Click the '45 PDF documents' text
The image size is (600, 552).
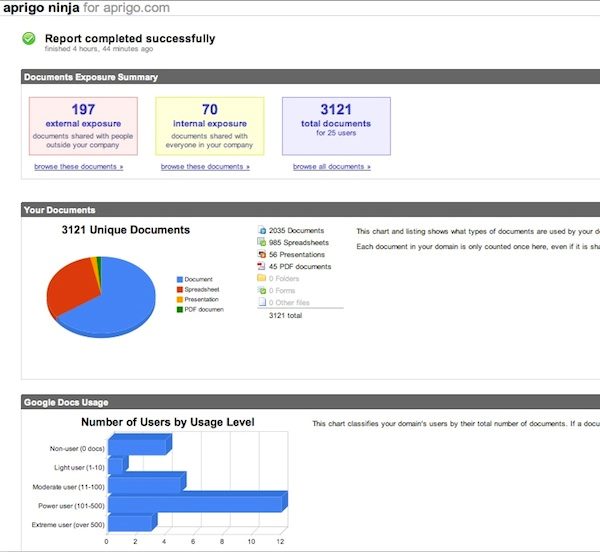(300, 267)
